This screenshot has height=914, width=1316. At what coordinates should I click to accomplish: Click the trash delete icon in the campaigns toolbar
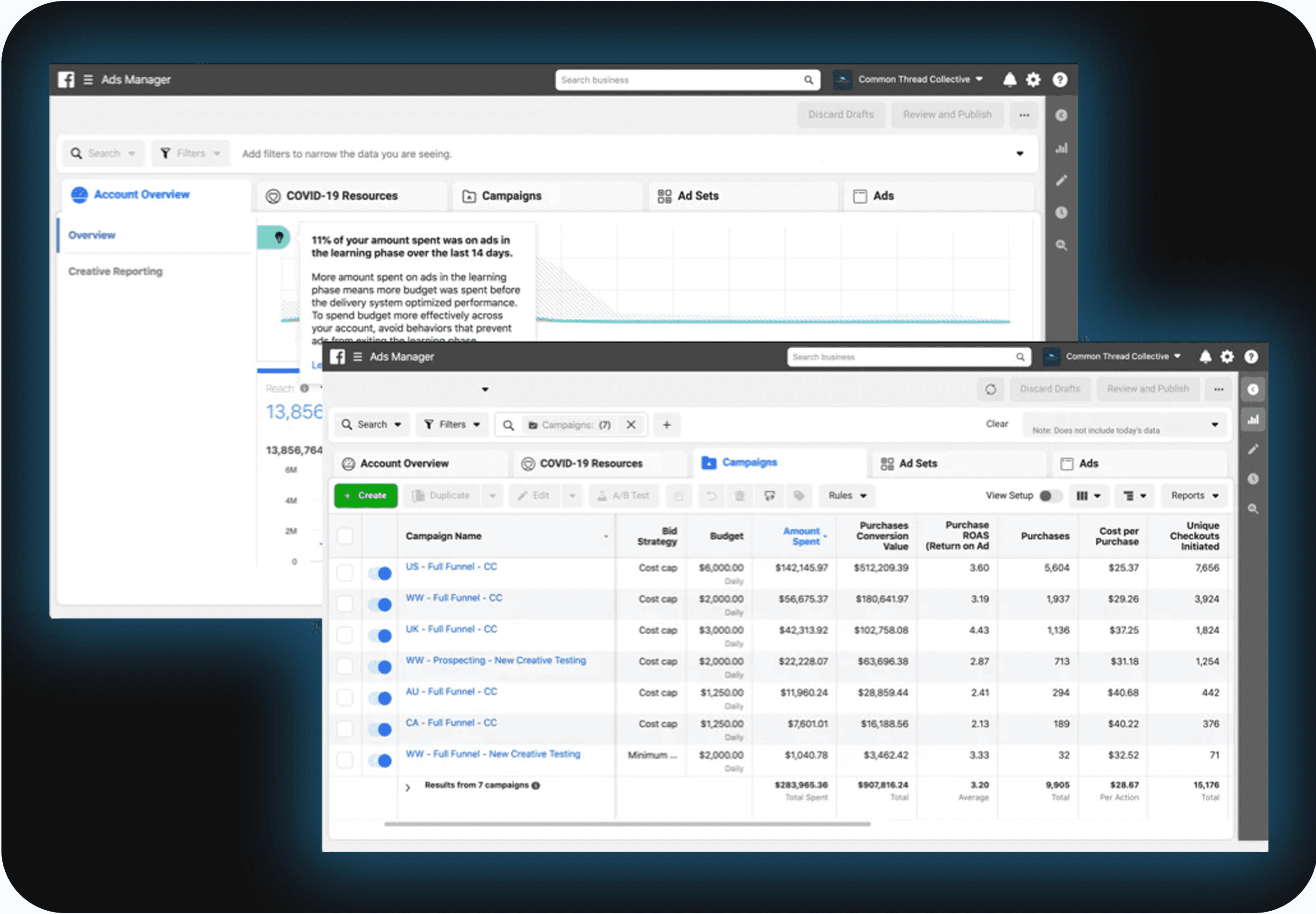pyautogui.click(x=740, y=496)
